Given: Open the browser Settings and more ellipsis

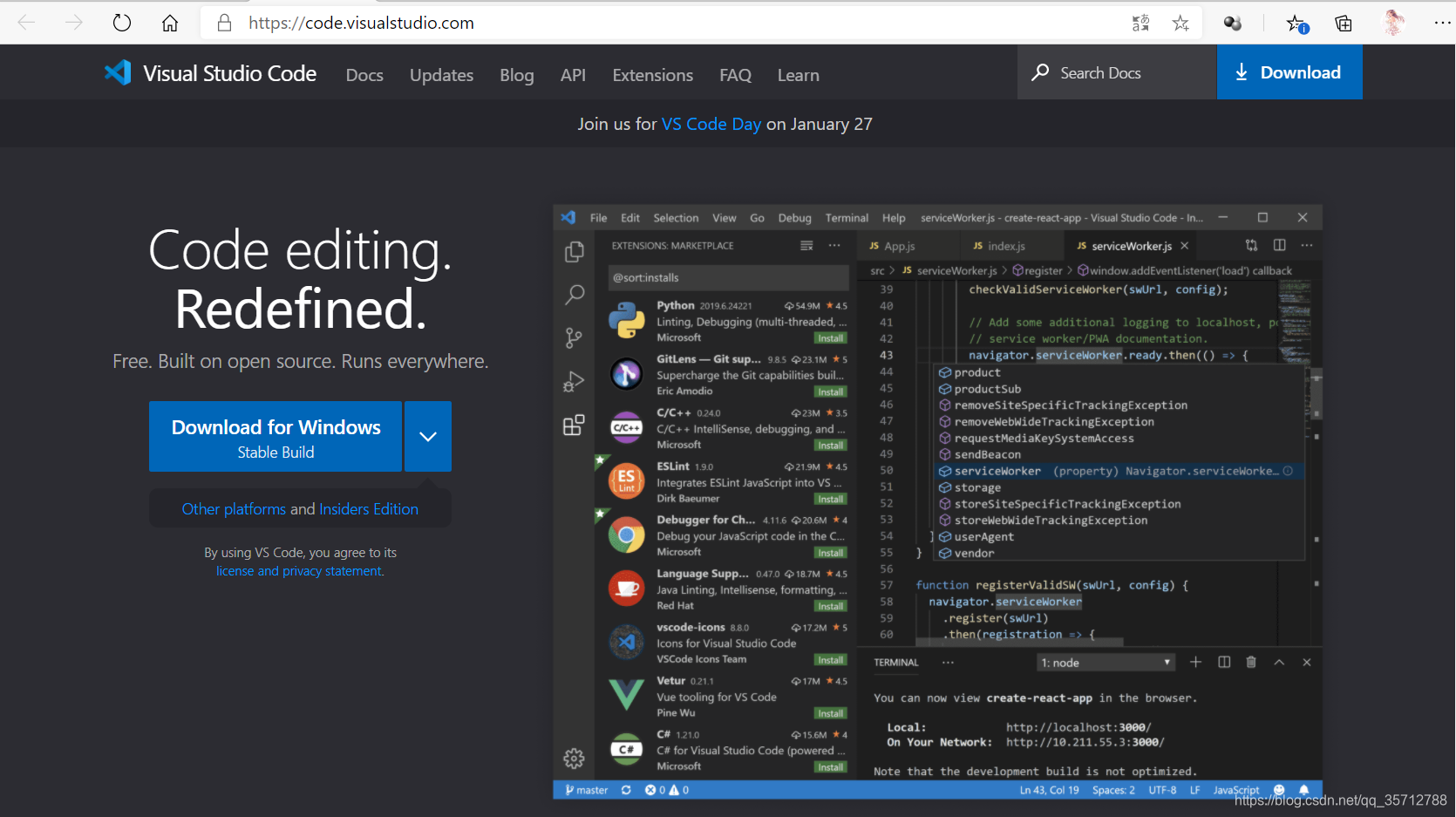Looking at the screenshot, I should [x=1442, y=23].
